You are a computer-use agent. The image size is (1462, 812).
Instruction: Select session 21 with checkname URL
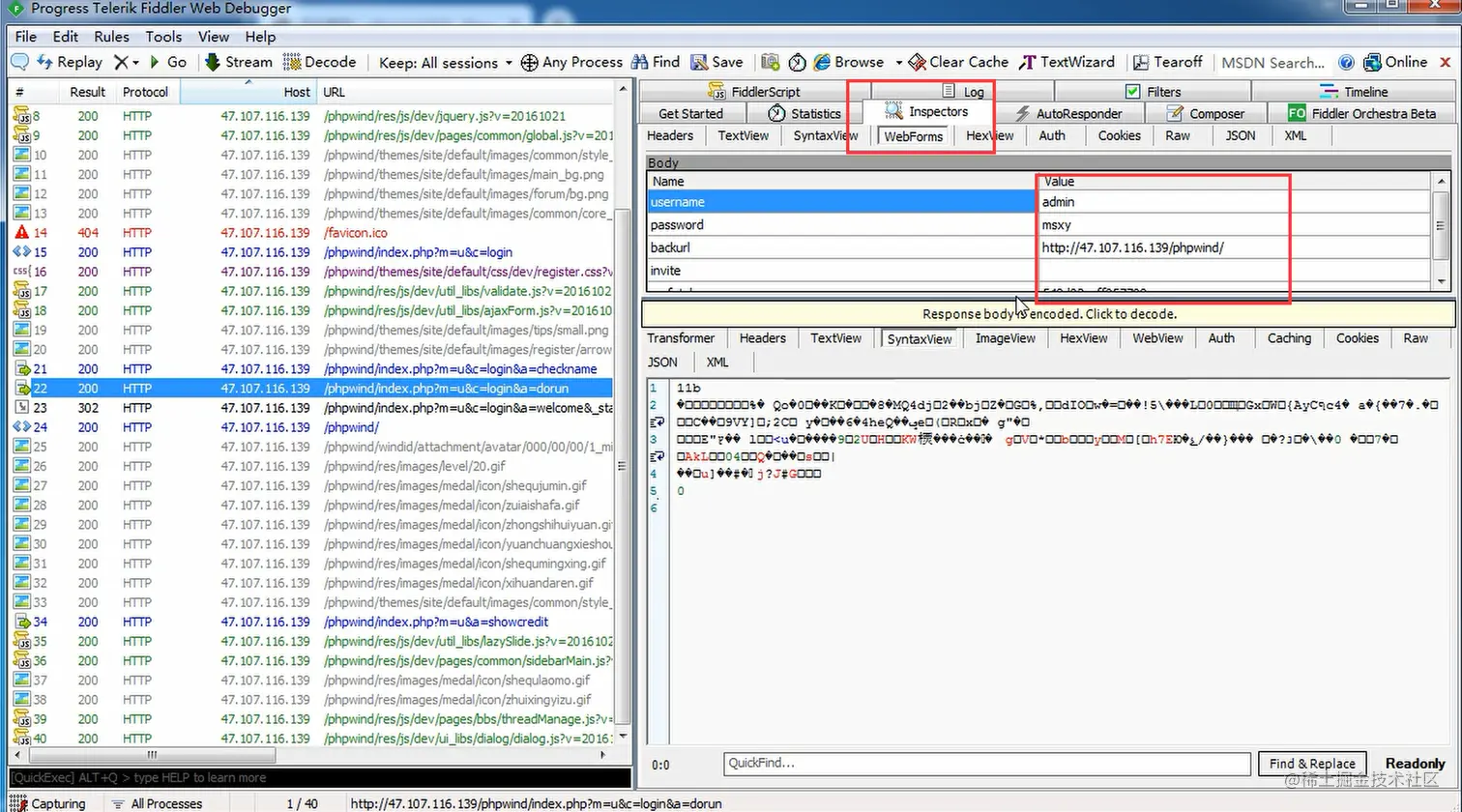tap(311, 369)
